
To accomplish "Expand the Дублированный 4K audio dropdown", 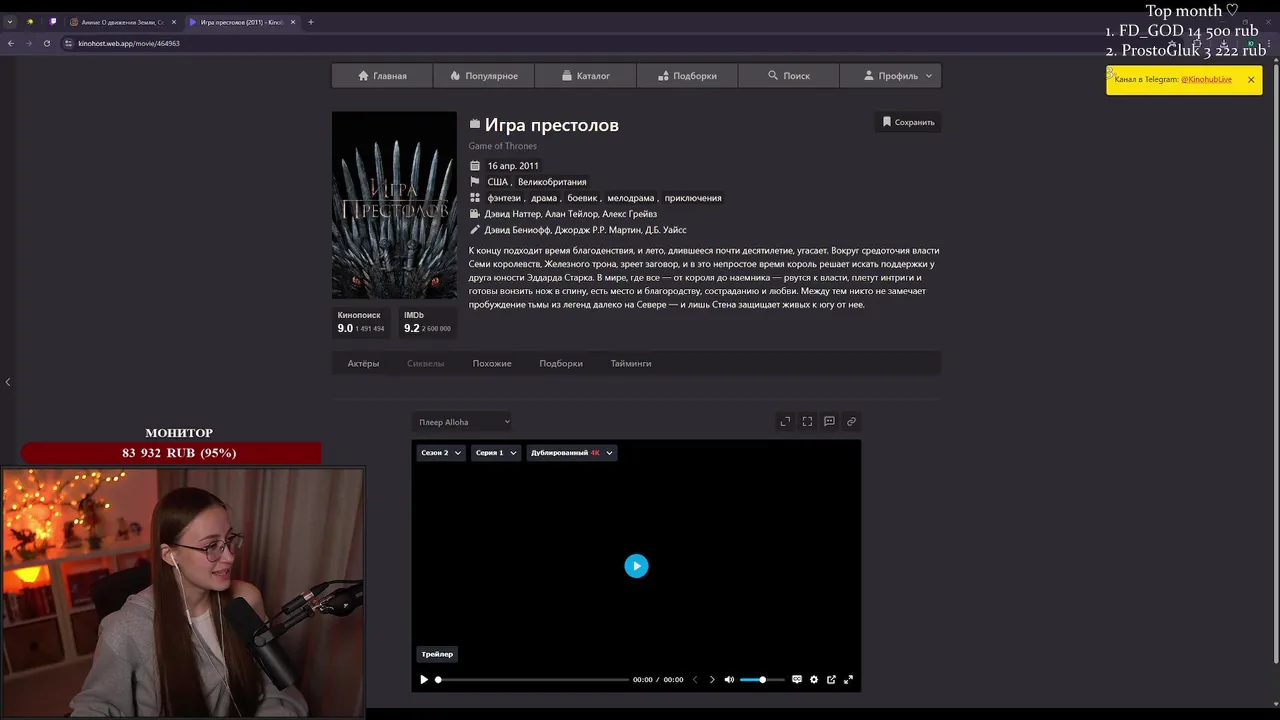I will point(571,453).
